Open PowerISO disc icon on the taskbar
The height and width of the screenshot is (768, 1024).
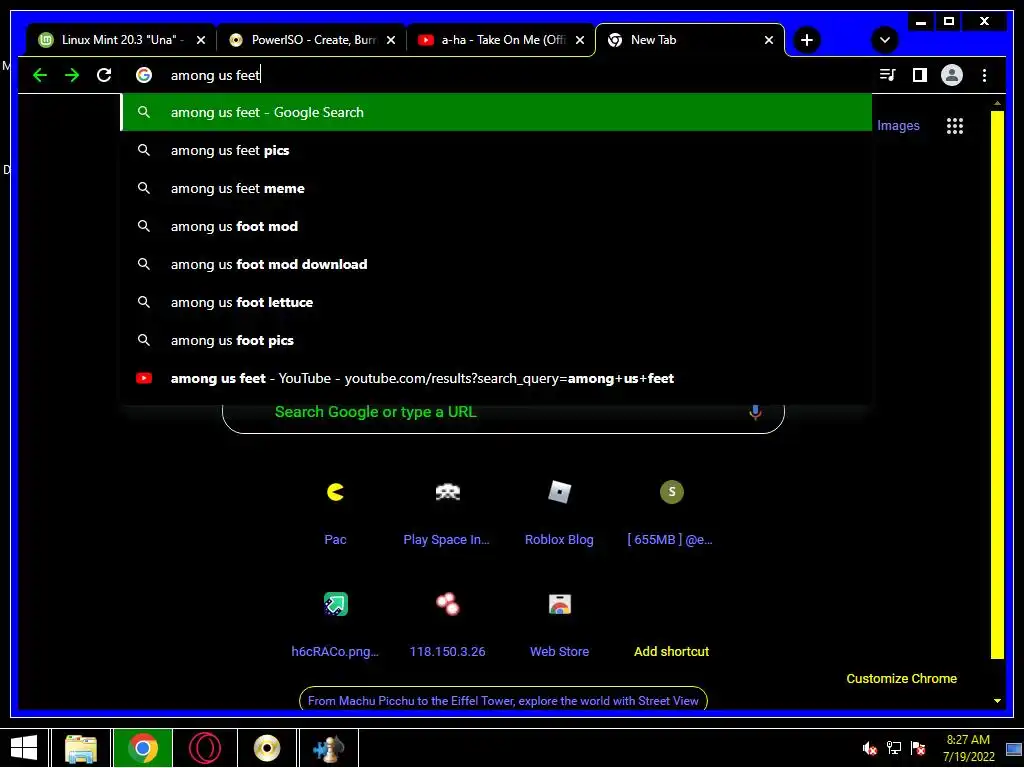pos(266,748)
